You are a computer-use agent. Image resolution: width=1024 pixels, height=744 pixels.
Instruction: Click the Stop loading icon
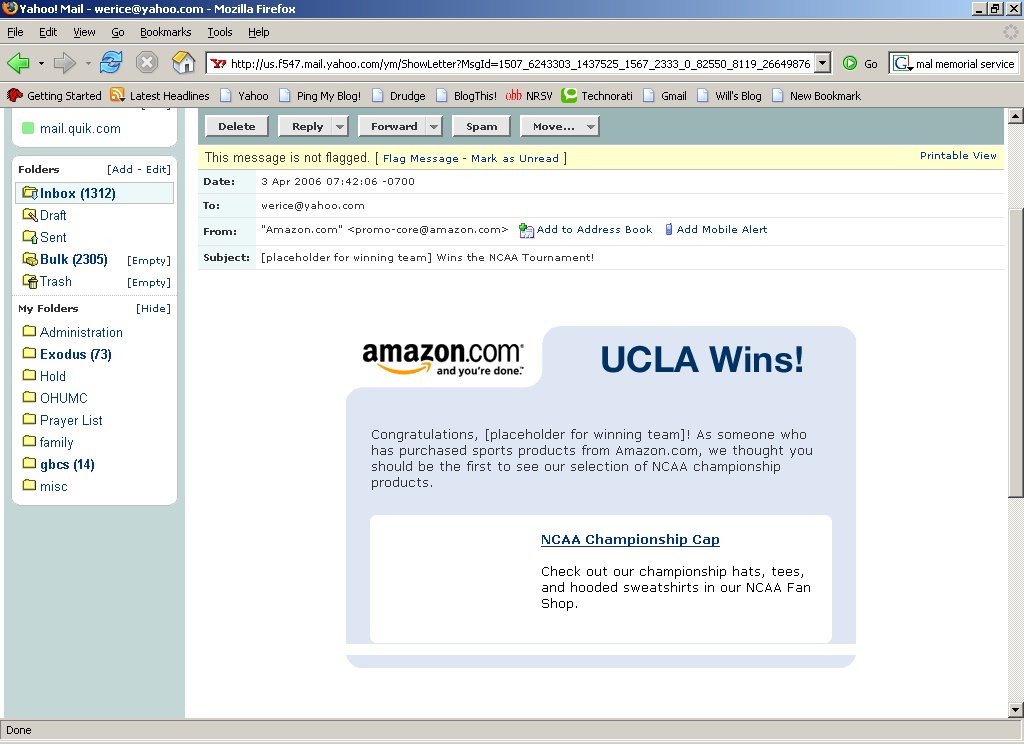click(x=147, y=63)
